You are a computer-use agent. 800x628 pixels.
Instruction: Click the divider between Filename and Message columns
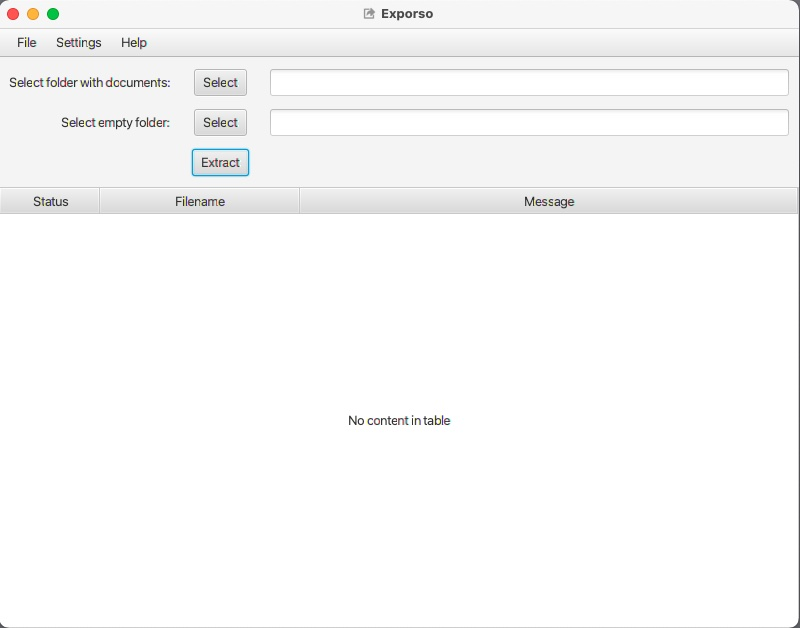click(299, 201)
